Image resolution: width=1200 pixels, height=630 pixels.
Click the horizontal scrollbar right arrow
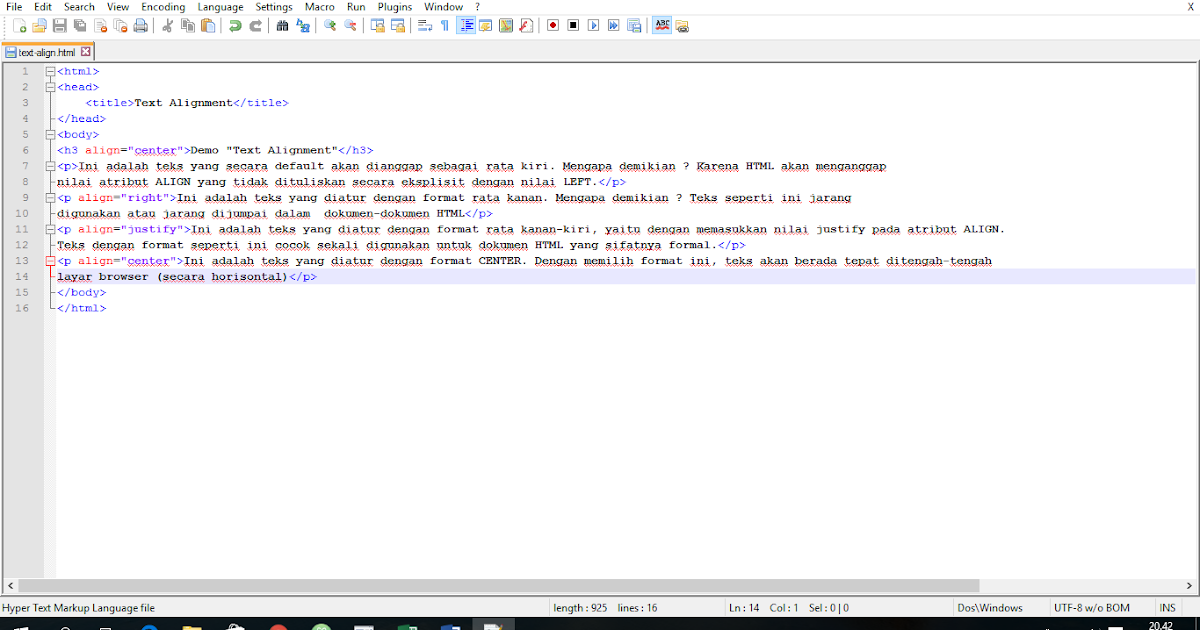[1189, 585]
